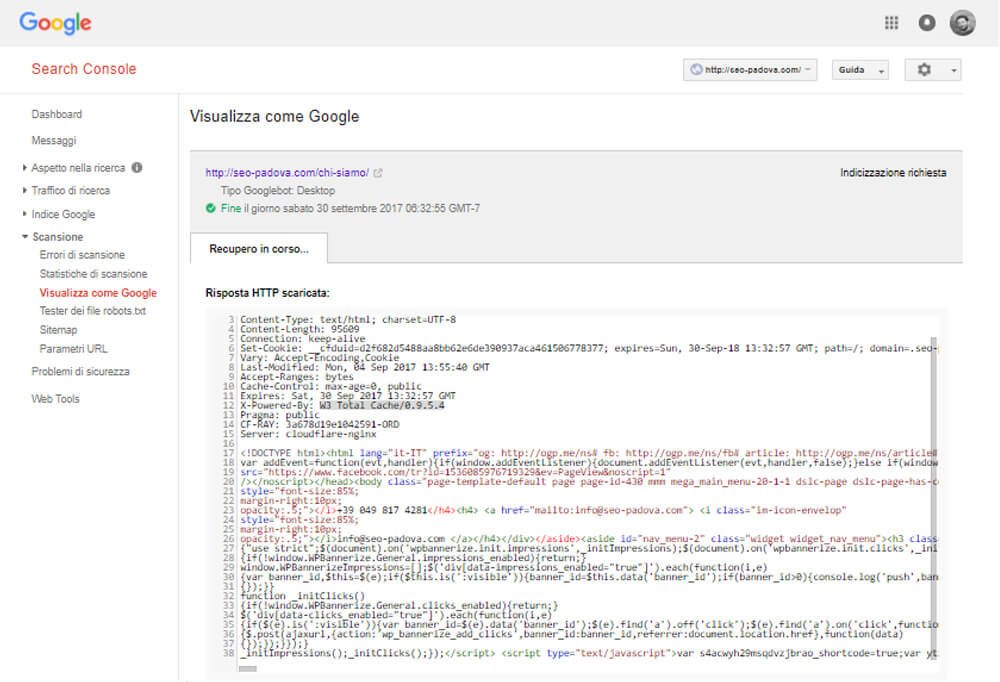Viewport: 1000px width, 682px height.
Task: Click the info icon beside Aspetto nella ricerca
Action: tap(136, 168)
